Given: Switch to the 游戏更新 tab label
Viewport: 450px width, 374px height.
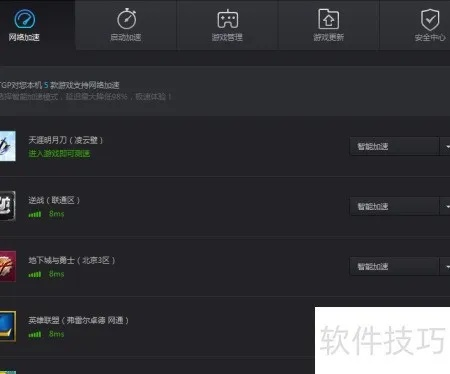Looking at the screenshot, I should (328, 37).
